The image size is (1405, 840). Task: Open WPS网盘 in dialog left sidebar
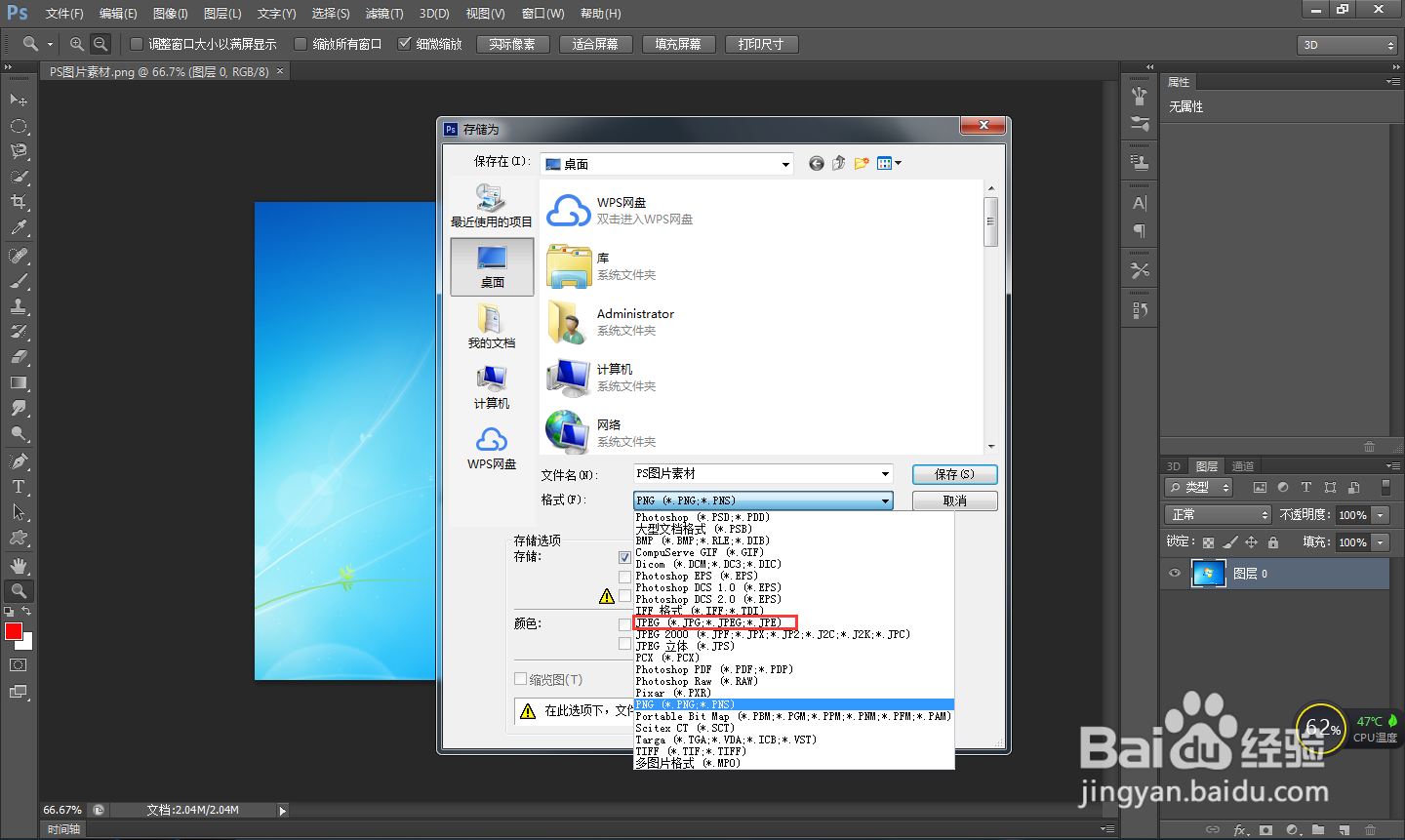click(492, 449)
